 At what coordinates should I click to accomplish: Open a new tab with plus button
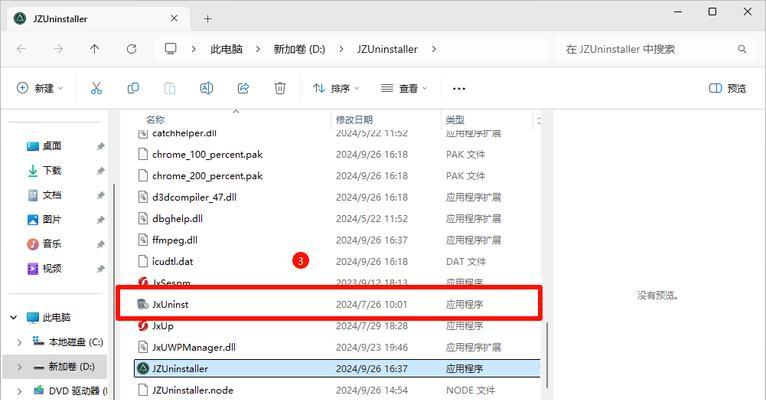tap(208, 19)
